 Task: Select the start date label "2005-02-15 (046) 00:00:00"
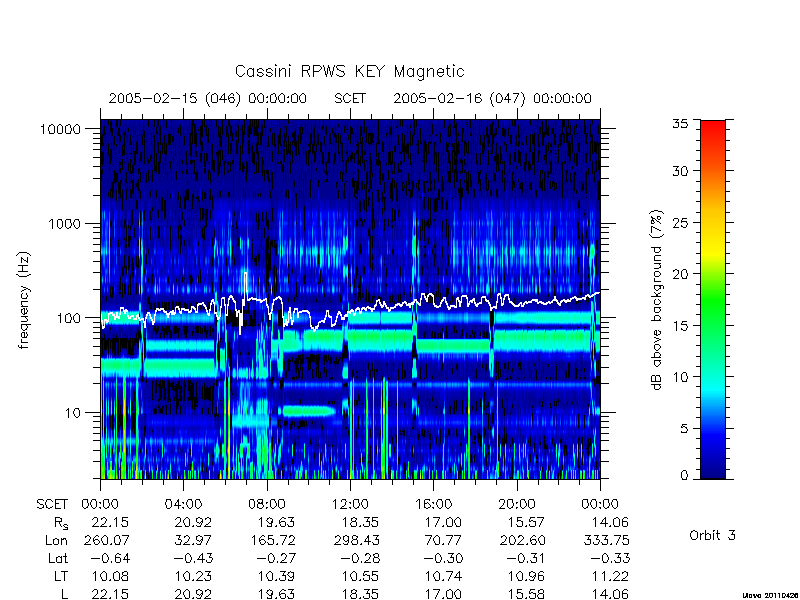tap(208, 98)
